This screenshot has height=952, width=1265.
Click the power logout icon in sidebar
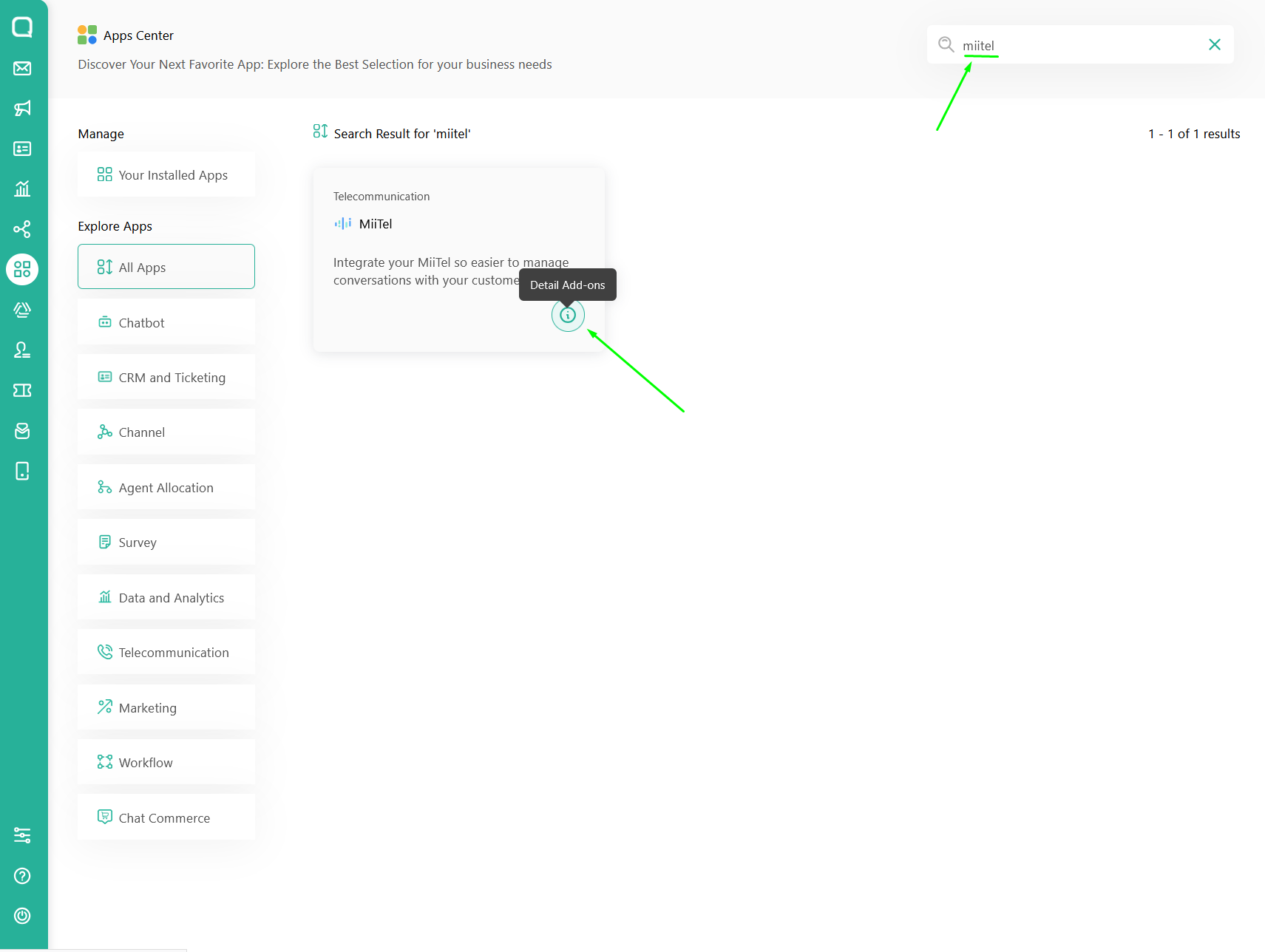coord(22,916)
